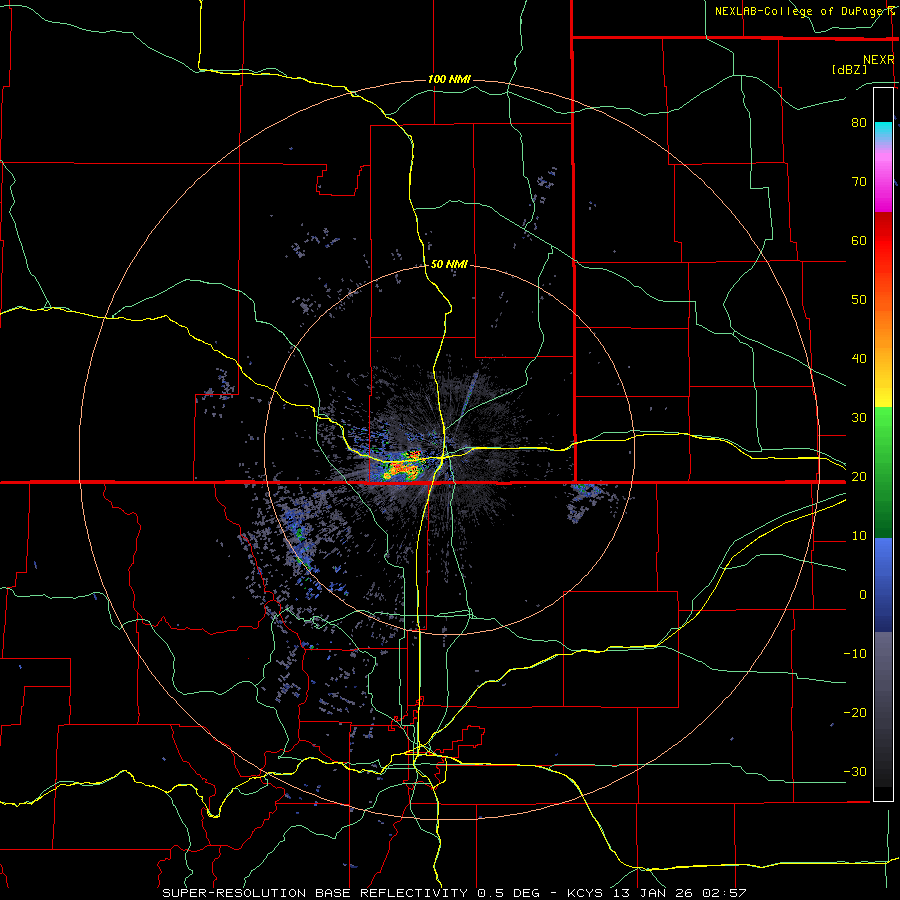The image size is (900, 900).
Task: Click the 40 dBZ legend value
Action: [x=859, y=358]
